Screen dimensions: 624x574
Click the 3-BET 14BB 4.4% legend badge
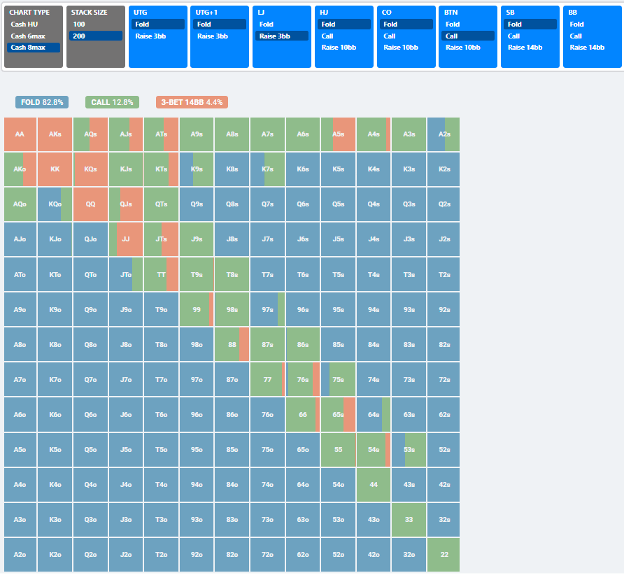tap(192, 102)
